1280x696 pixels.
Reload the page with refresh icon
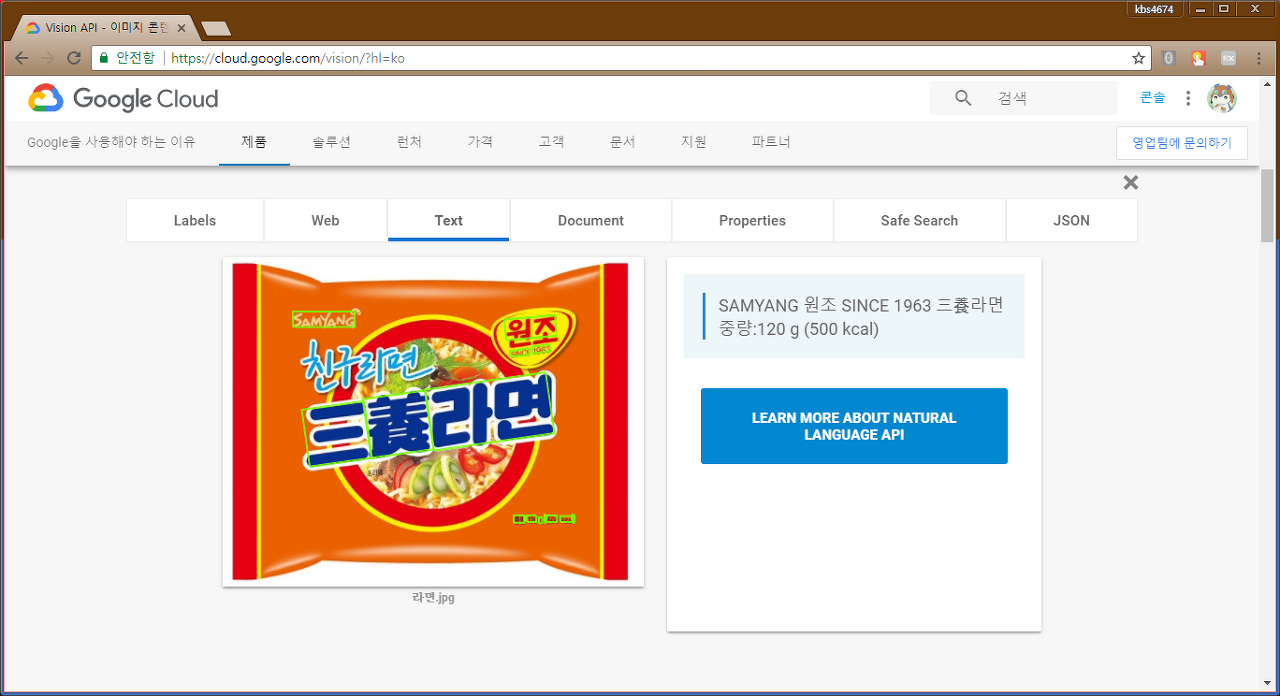click(73, 58)
